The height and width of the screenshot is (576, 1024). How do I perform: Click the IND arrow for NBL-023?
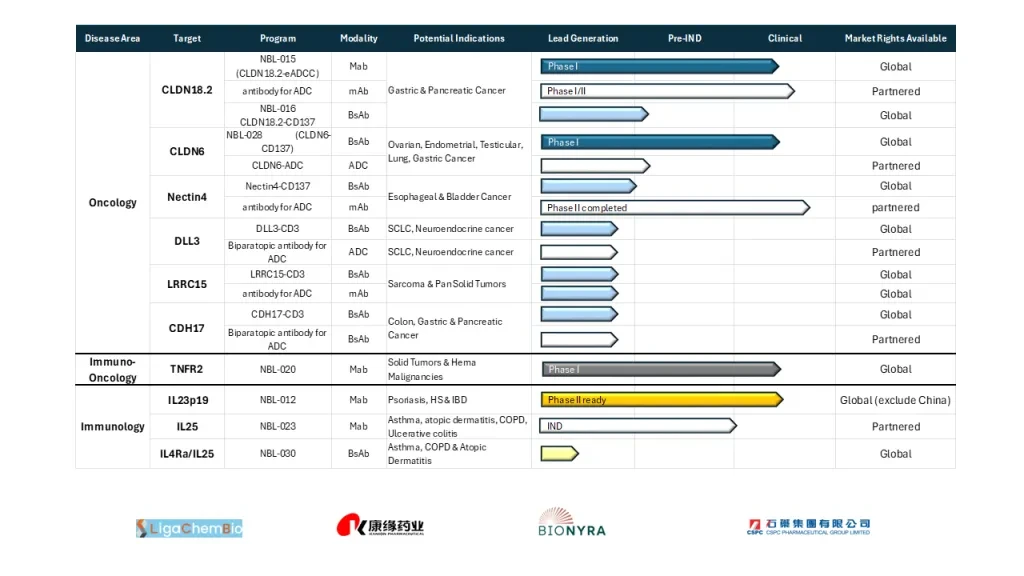coord(638,426)
